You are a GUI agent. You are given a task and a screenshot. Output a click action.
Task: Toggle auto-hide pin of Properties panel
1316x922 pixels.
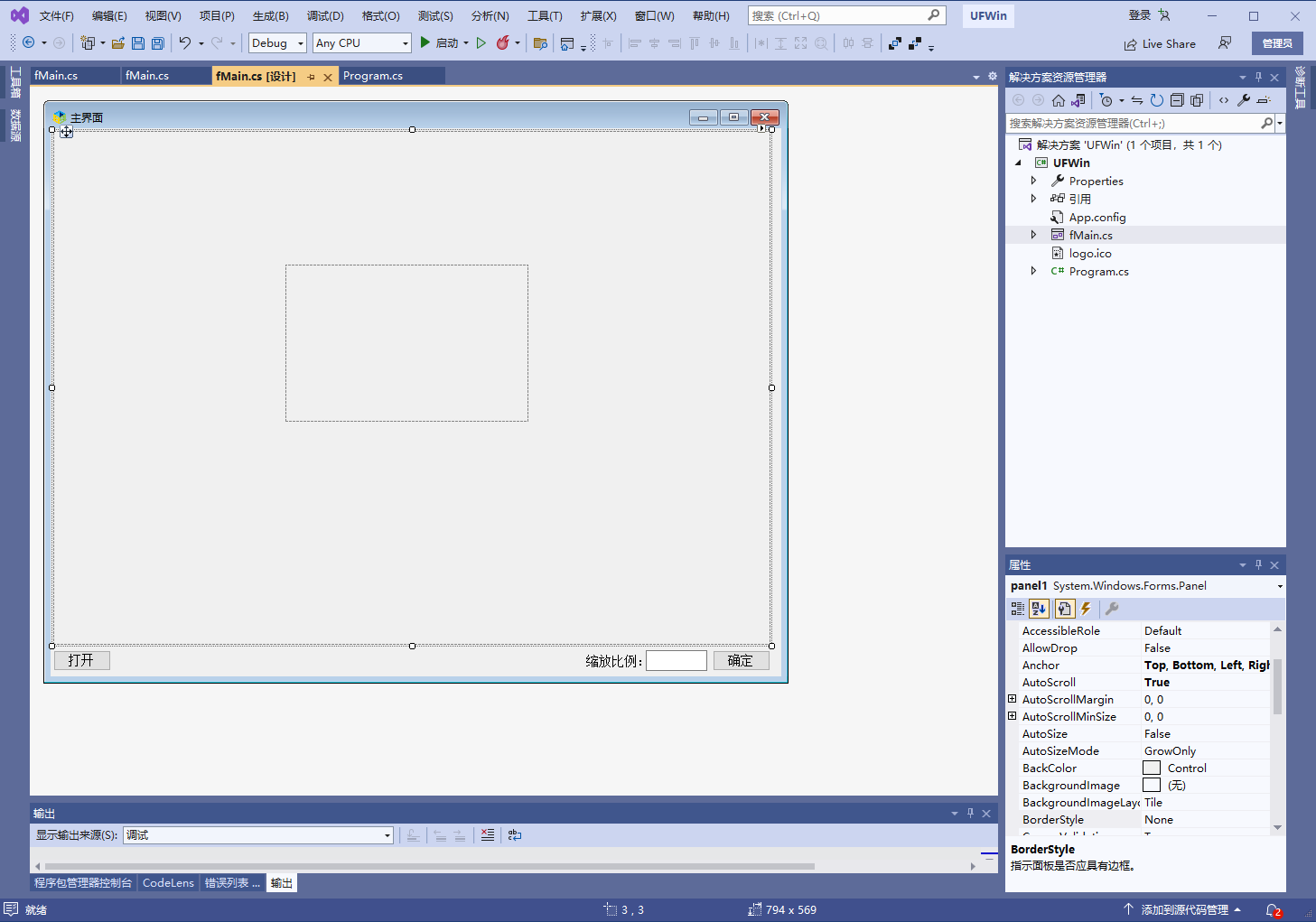[x=1258, y=564]
